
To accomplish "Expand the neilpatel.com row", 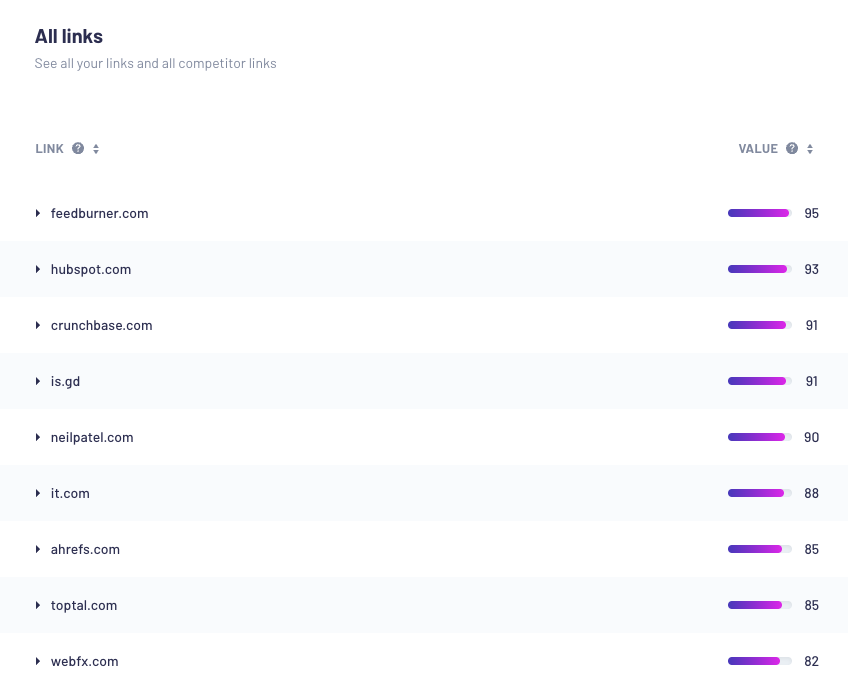I will (x=38, y=437).
